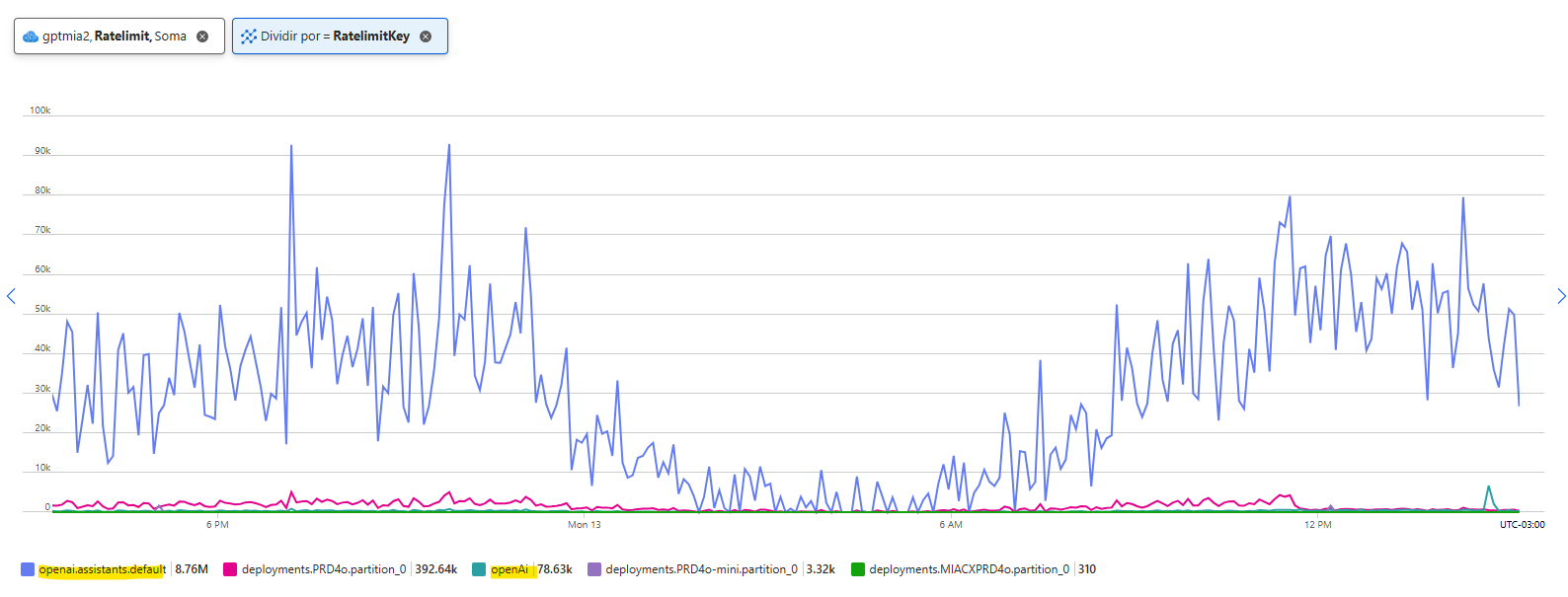The image size is (1568, 597).
Task: Open the Dividir por = RatelimitKey pill
Action: click(x=340, y=37)
